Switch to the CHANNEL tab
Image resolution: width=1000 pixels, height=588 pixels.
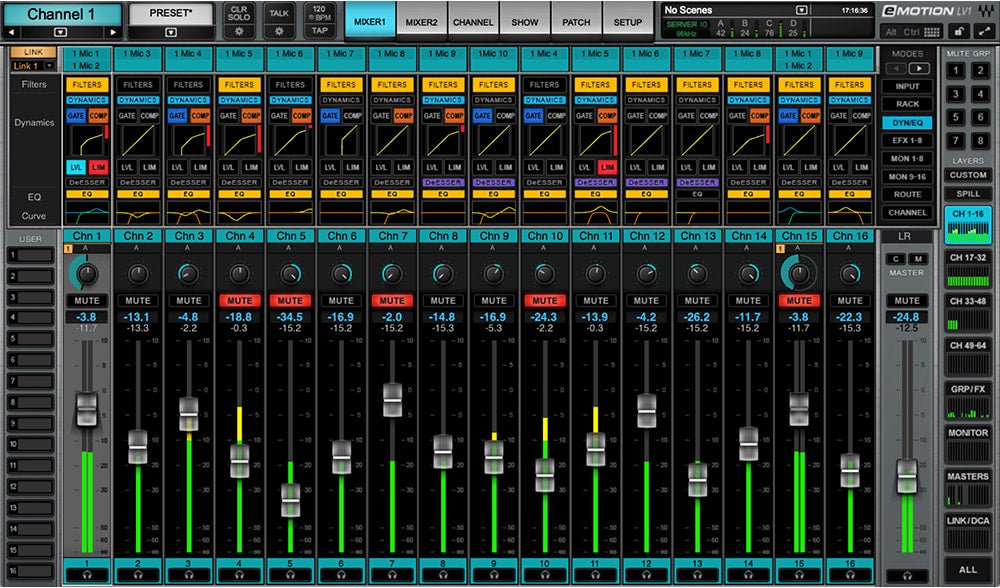point(473,22)
